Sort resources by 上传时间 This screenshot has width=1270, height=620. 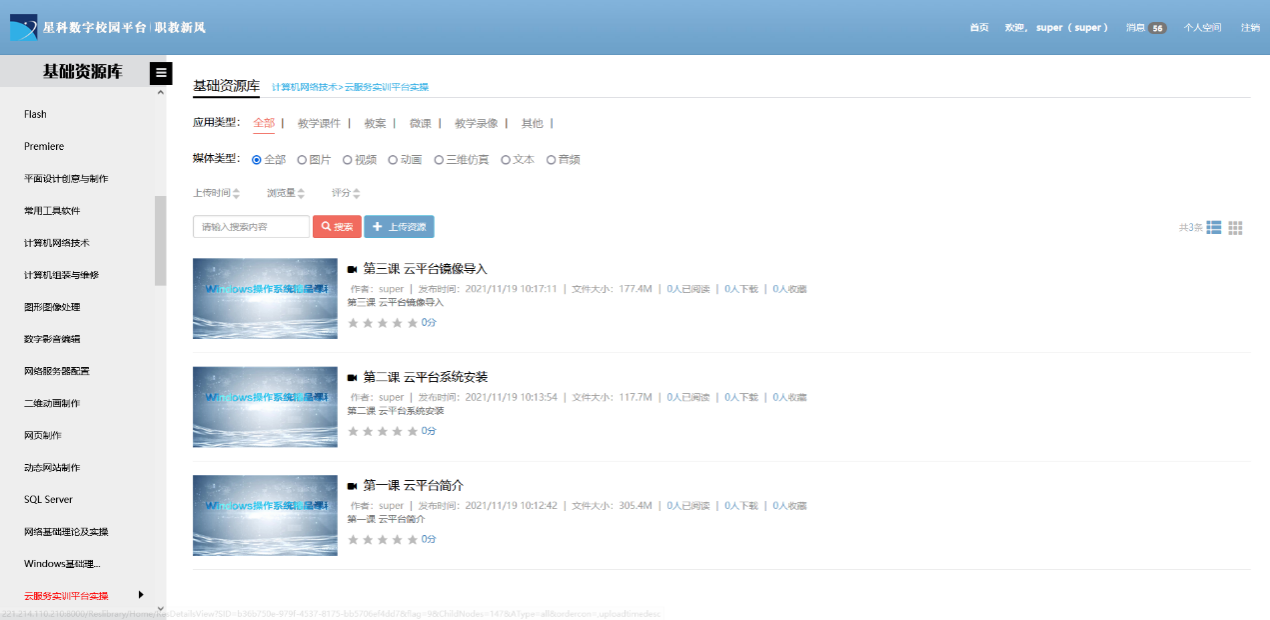click(x=216, y=193)
